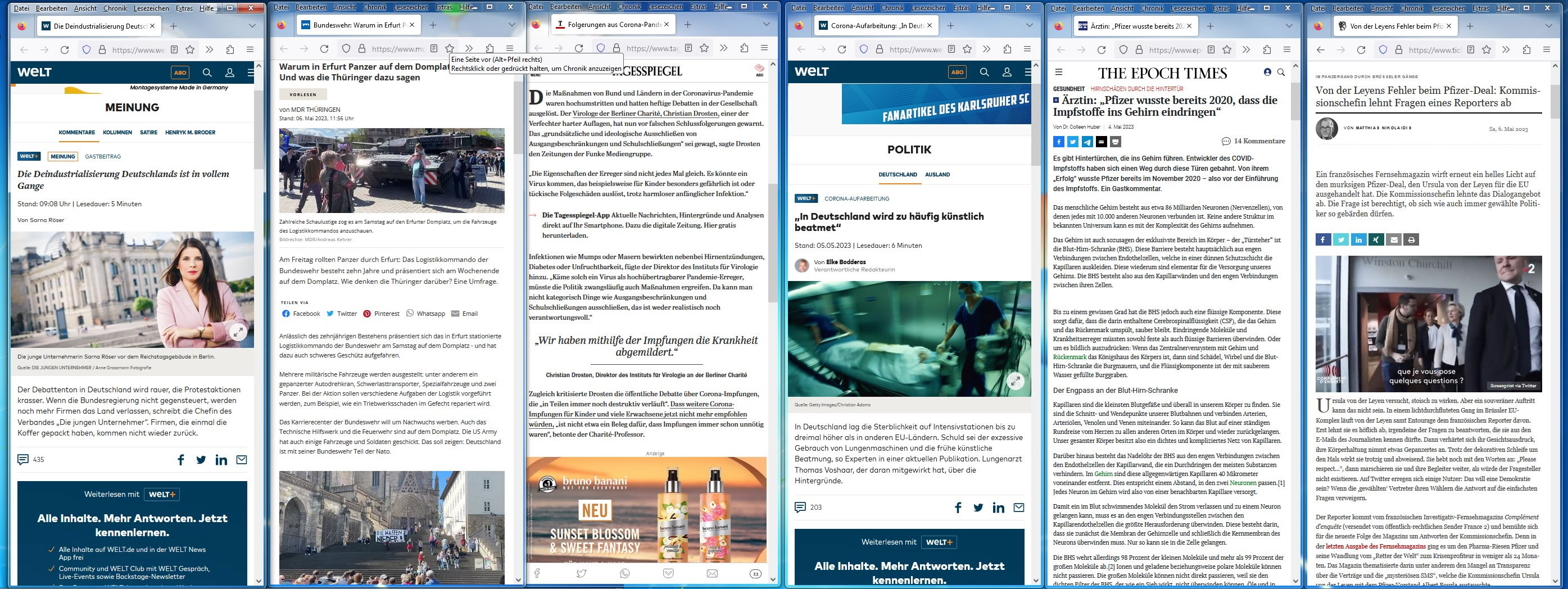Toggle reader view in Deindustrialisierung WELT window
1568x589 pixels.
(174, 50)
